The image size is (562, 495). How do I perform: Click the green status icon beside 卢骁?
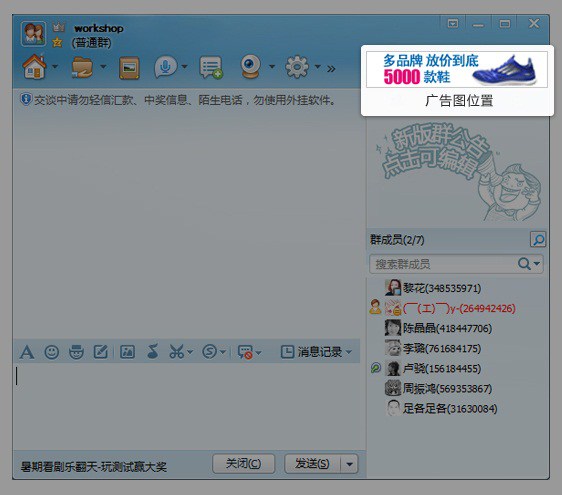tap(376, 368)
